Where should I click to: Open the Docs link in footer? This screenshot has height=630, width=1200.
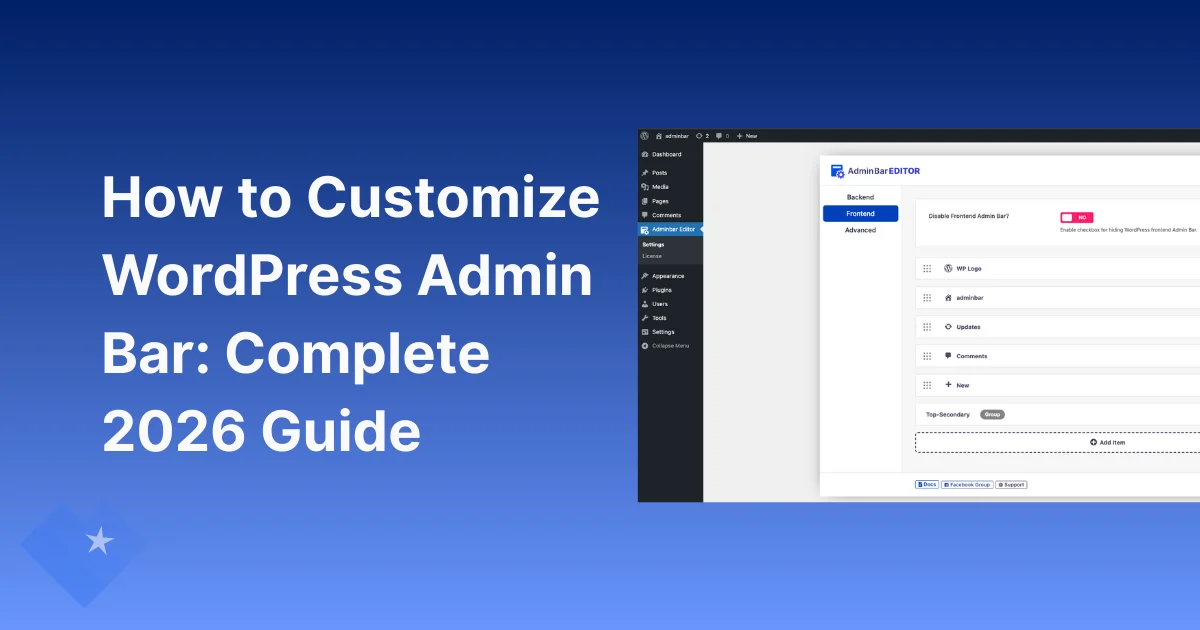pyautogui.click(x=927, y=485)
